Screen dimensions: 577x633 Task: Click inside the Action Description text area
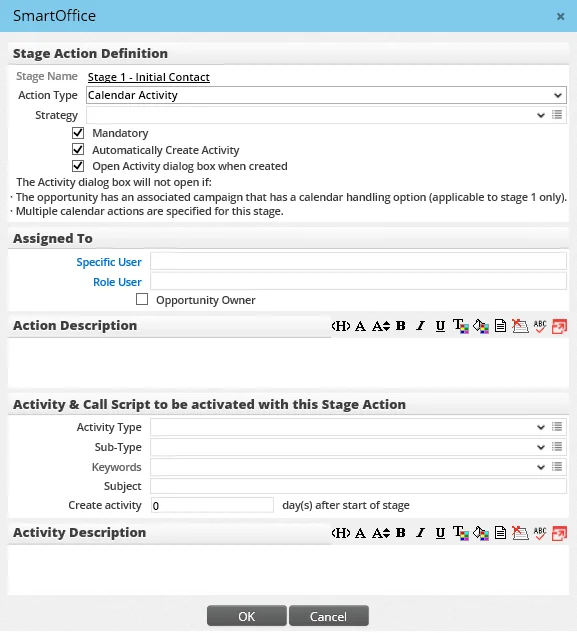coord(288,362)
